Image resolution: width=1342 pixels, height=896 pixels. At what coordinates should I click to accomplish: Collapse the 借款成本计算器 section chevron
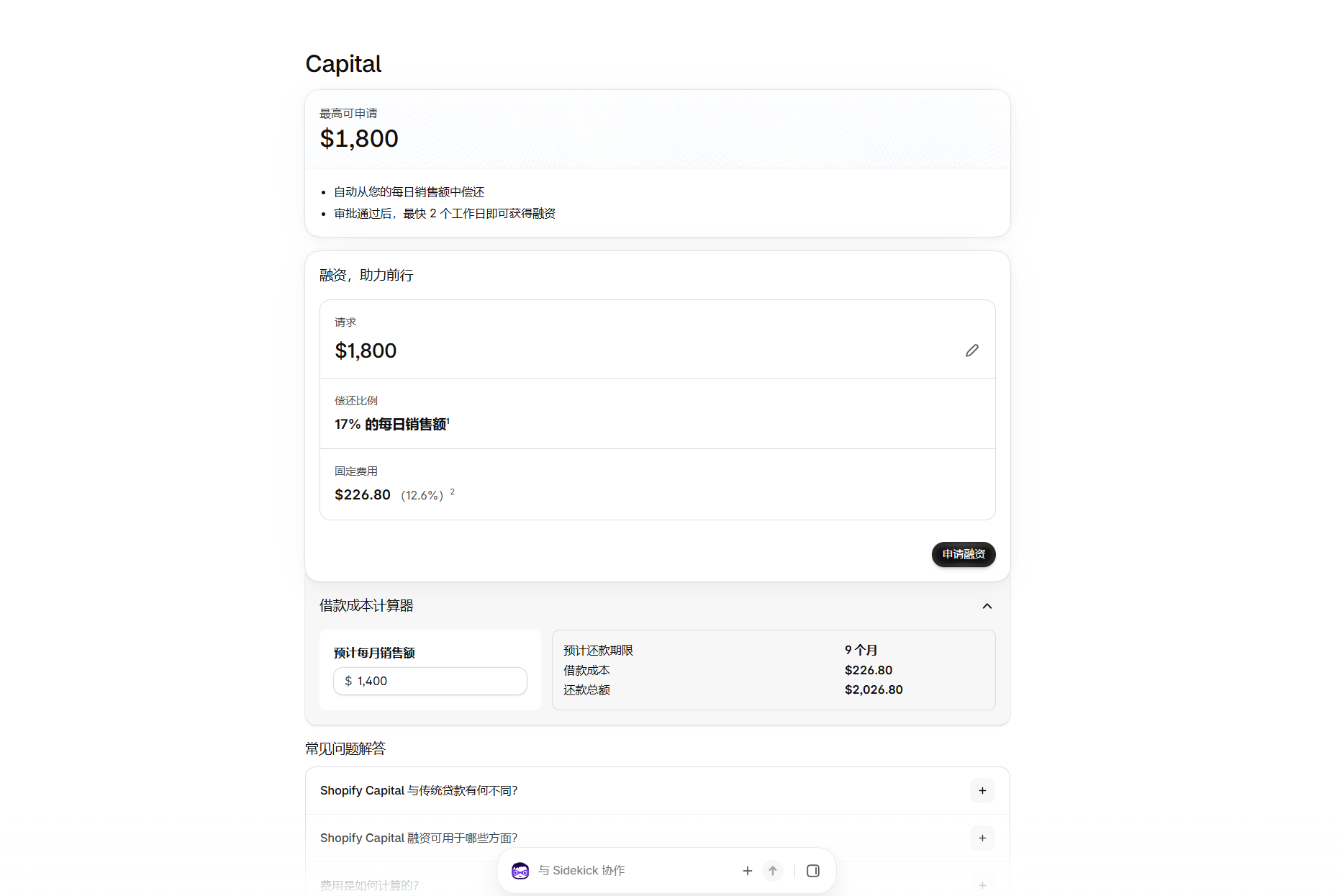pos(987,606)
